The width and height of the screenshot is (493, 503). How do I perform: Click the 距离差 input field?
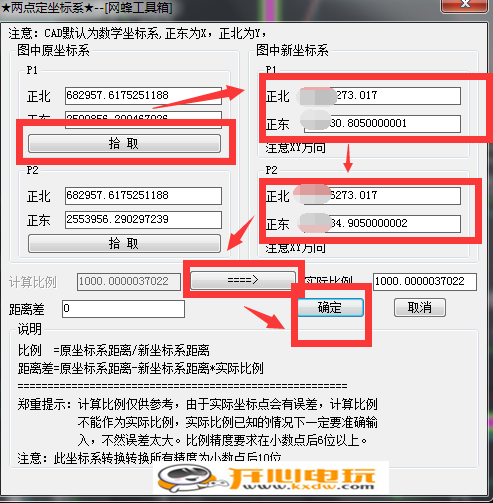click(123, 309)
